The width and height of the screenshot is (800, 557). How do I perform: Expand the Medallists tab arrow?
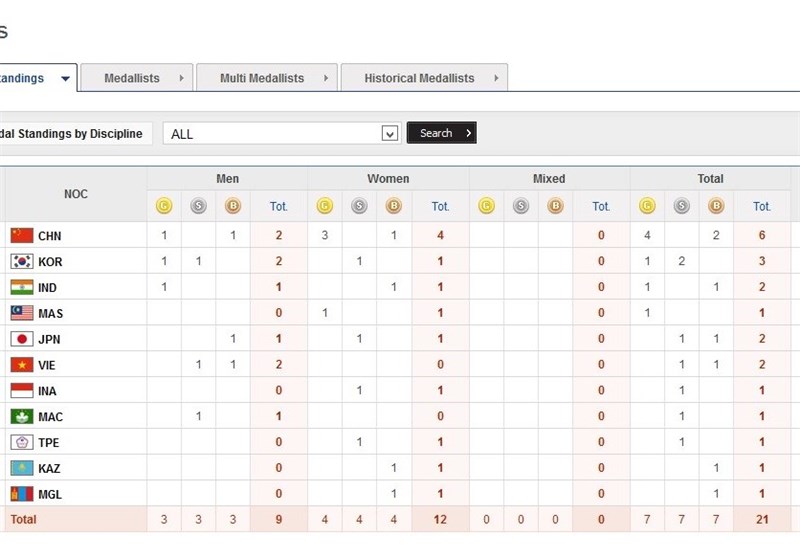point(181,78)
